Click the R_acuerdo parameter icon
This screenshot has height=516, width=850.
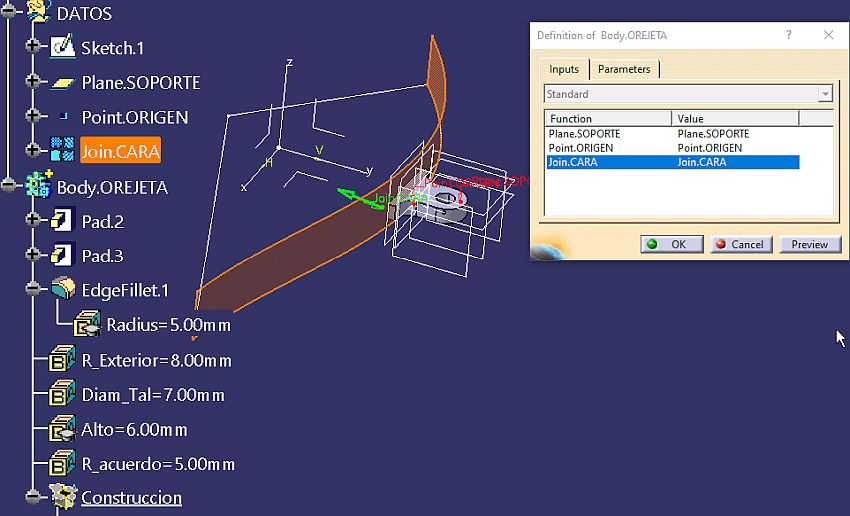(x=62, y=463)
